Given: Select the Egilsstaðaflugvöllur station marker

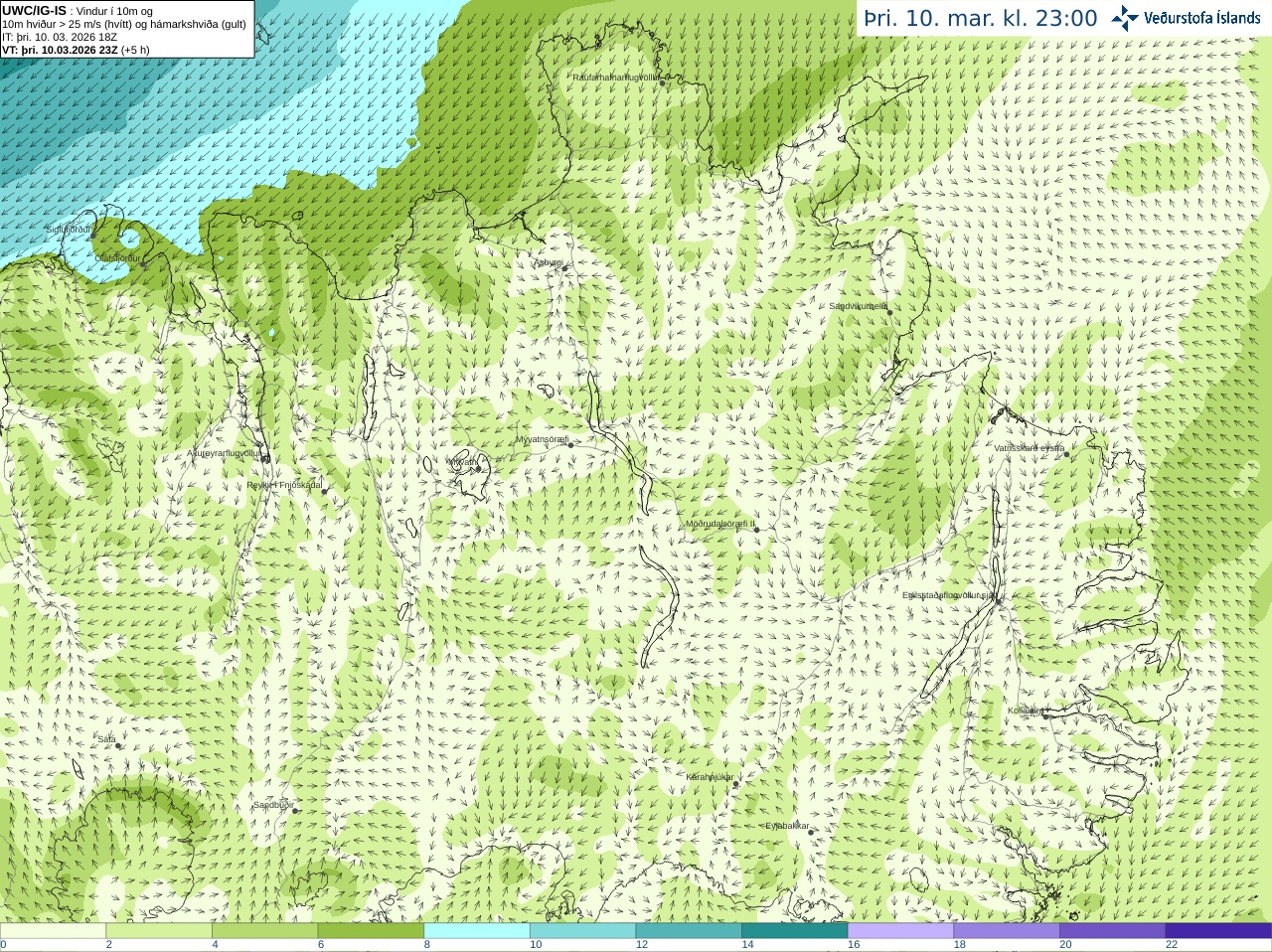Looking at the screenshot, I should click(x=999, y=600).
